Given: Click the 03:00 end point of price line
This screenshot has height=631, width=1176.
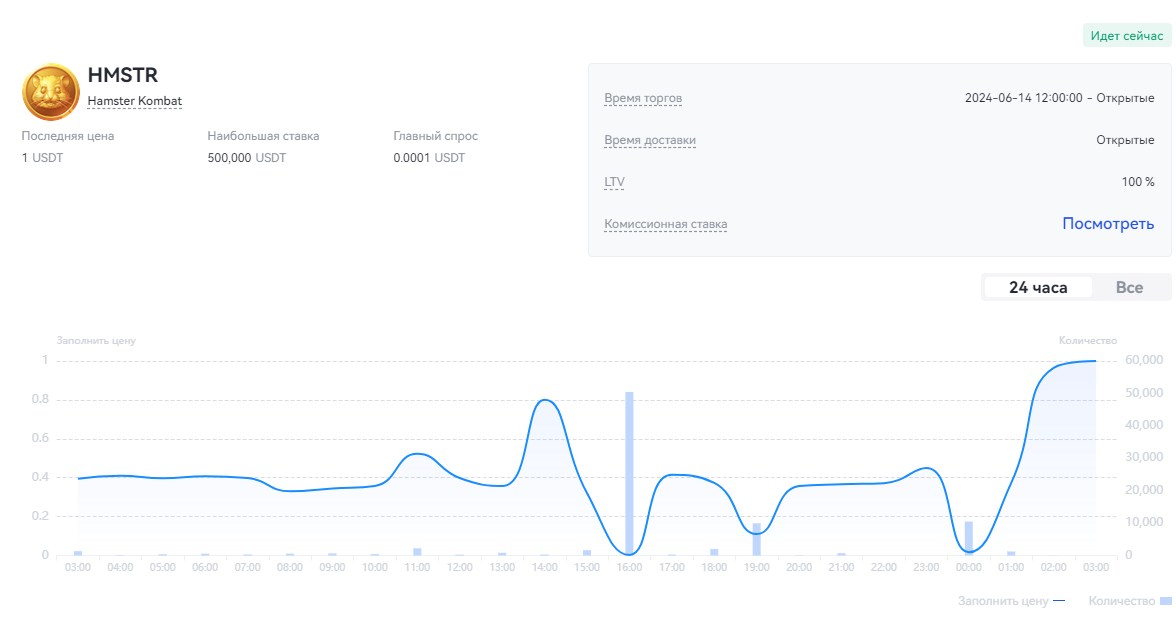Looking at the screenshot, I should point(1095,361).
